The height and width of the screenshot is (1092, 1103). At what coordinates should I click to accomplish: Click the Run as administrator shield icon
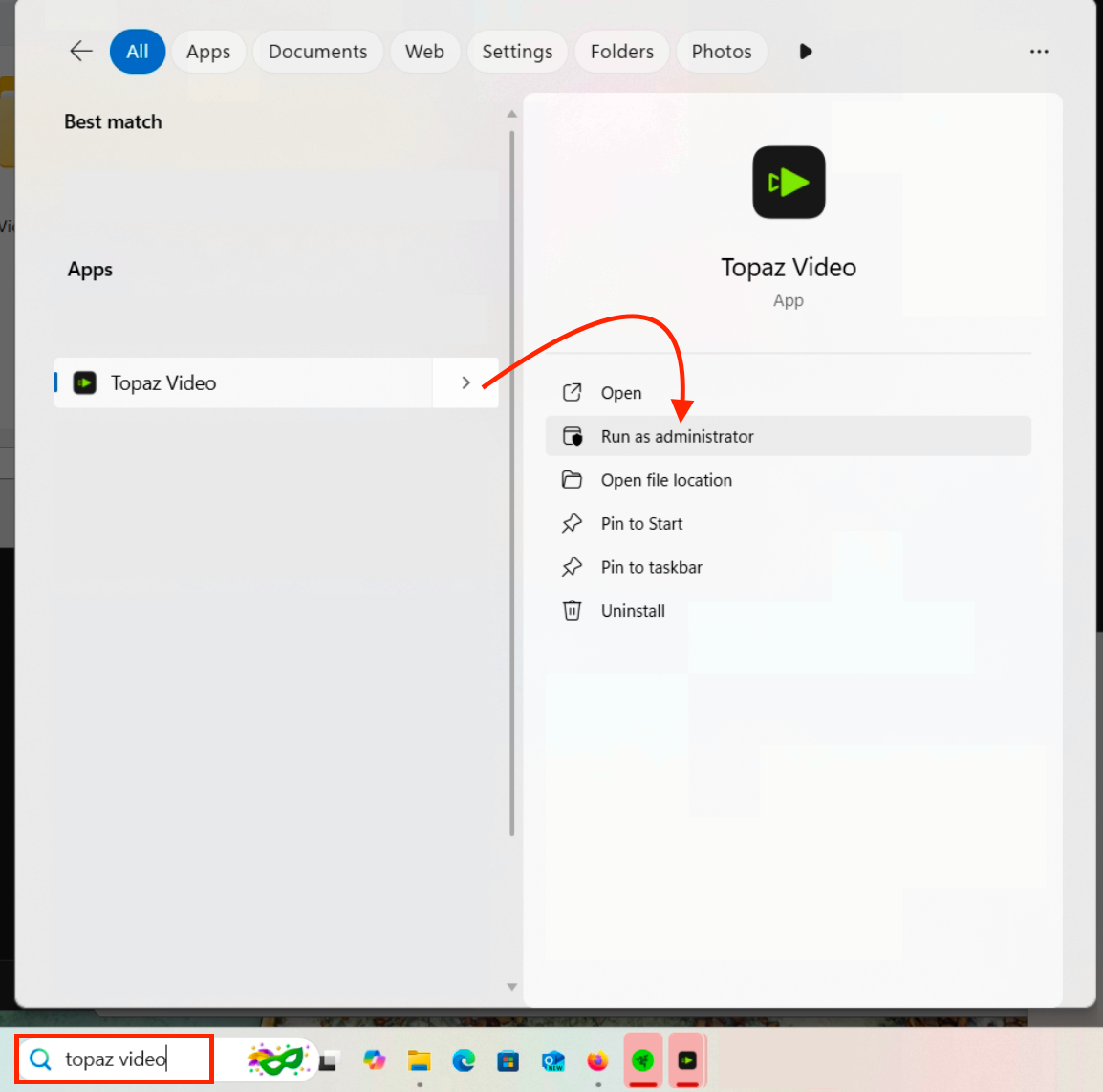(572, 436)
